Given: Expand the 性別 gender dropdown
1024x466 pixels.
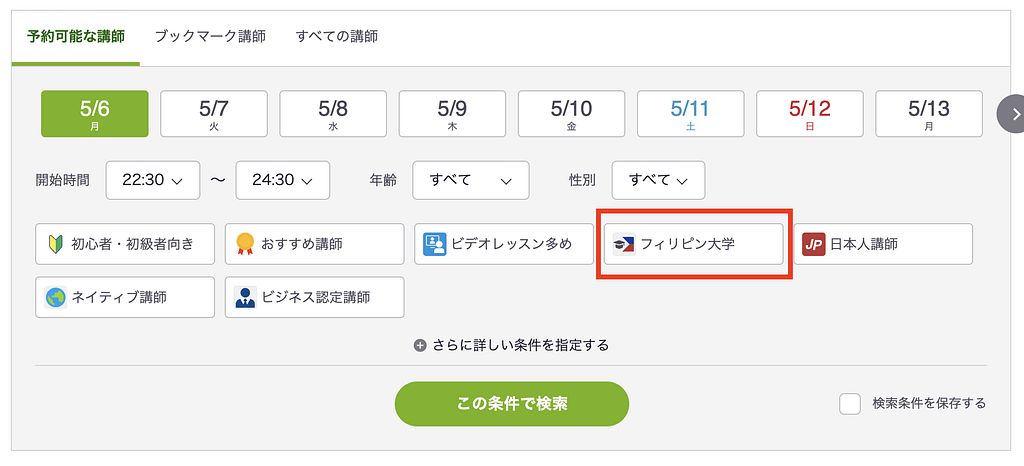Looking at the screenshot, I should [x=658, y=181].
